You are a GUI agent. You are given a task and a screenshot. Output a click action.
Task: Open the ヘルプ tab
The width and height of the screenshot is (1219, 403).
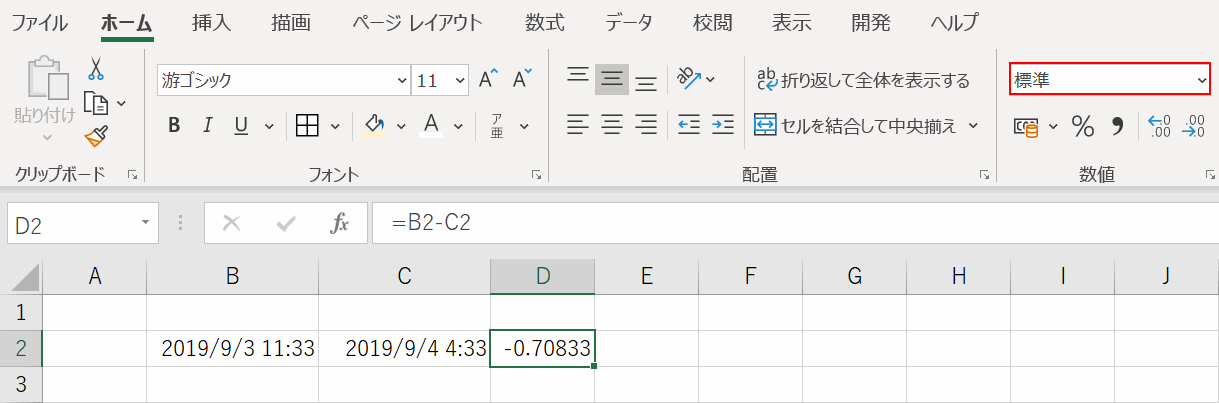pos(954,22)
